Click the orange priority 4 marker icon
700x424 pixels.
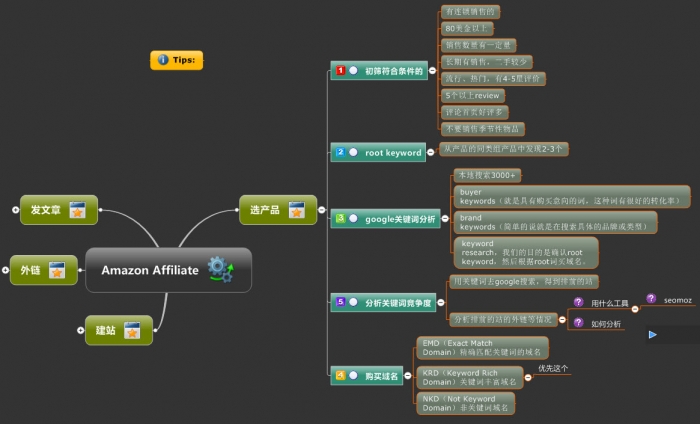point(341,375)
